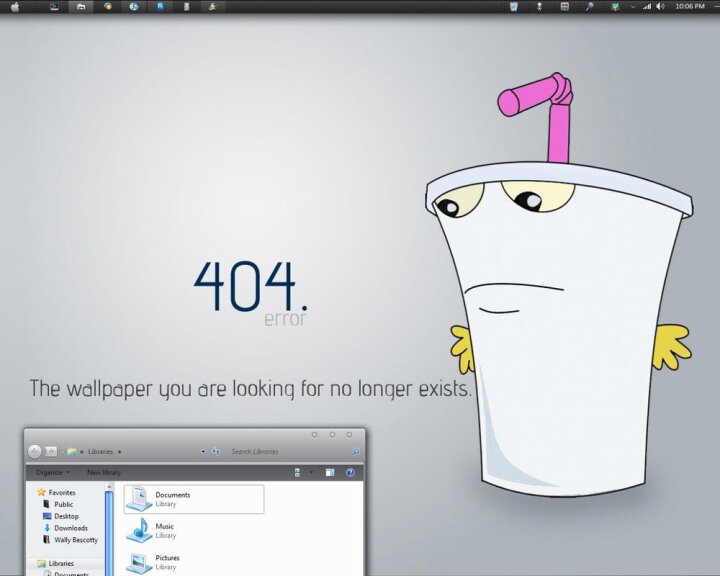The height and width of the screenshot is (576, 720).
Task: Go forward in the Libraries window
Action: coord(51,452)
